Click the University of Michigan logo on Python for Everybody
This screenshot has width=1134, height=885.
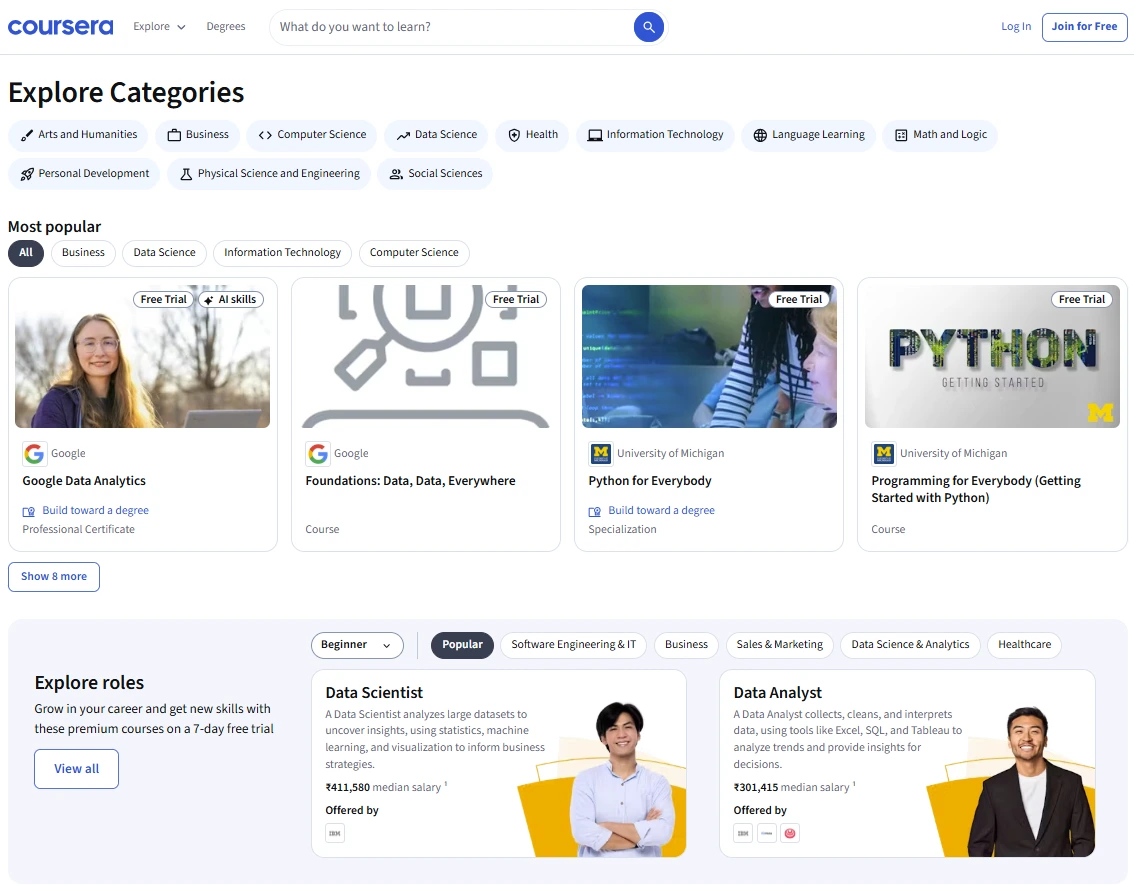click(600, 453)
